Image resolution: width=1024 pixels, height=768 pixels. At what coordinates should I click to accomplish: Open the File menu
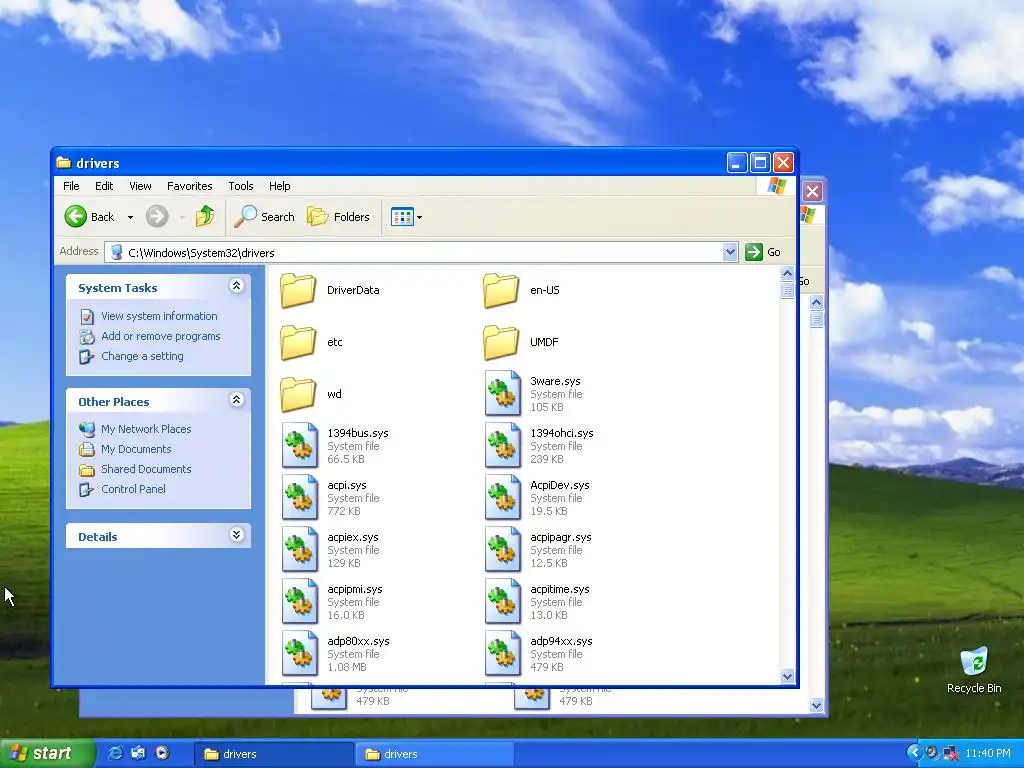(71, 186)
